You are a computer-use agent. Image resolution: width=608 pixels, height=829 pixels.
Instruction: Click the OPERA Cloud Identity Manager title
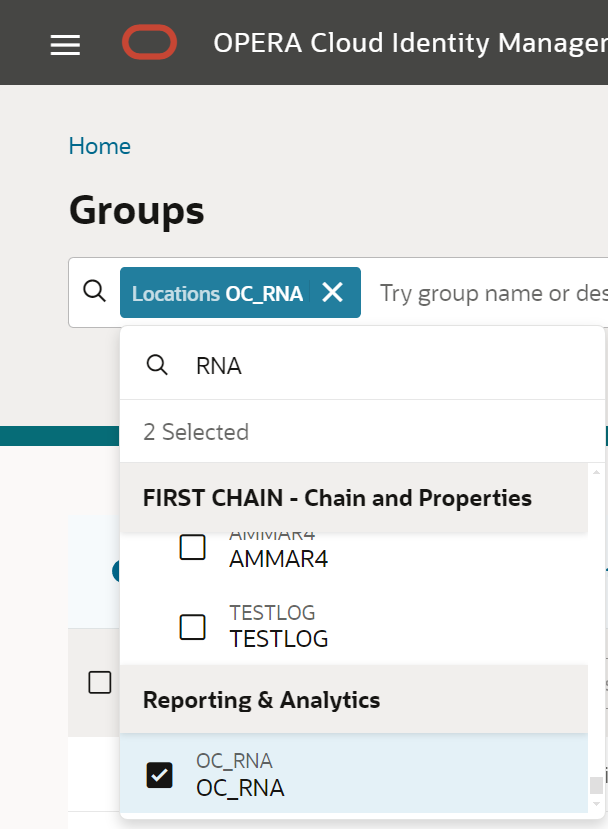click(x=410, y=44)
